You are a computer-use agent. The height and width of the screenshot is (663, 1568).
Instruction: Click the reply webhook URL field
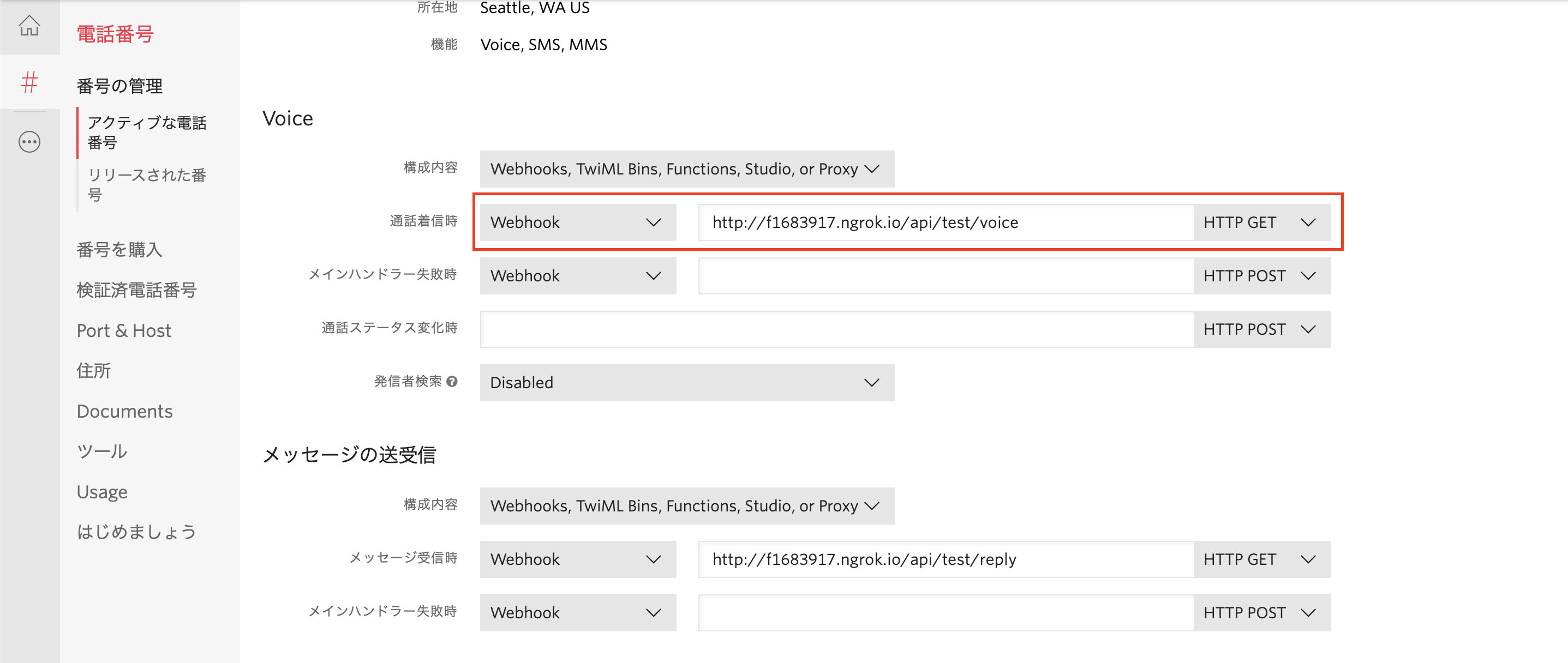[946, 559]
